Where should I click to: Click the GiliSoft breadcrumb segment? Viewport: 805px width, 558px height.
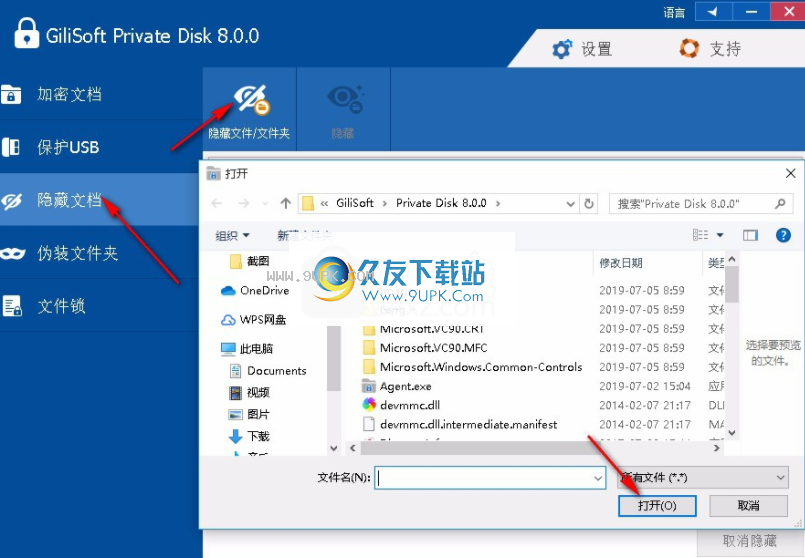pyautogui.click(x=355, y=203)
